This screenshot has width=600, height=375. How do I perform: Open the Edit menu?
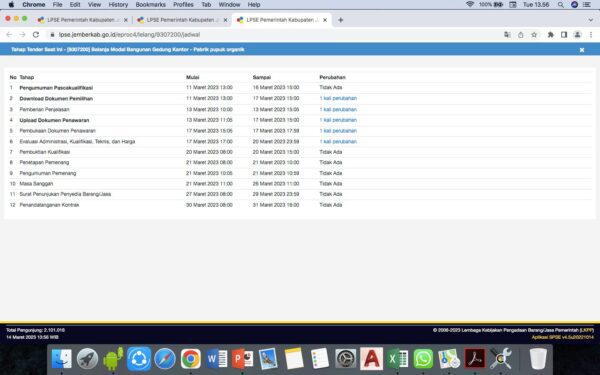75,5
